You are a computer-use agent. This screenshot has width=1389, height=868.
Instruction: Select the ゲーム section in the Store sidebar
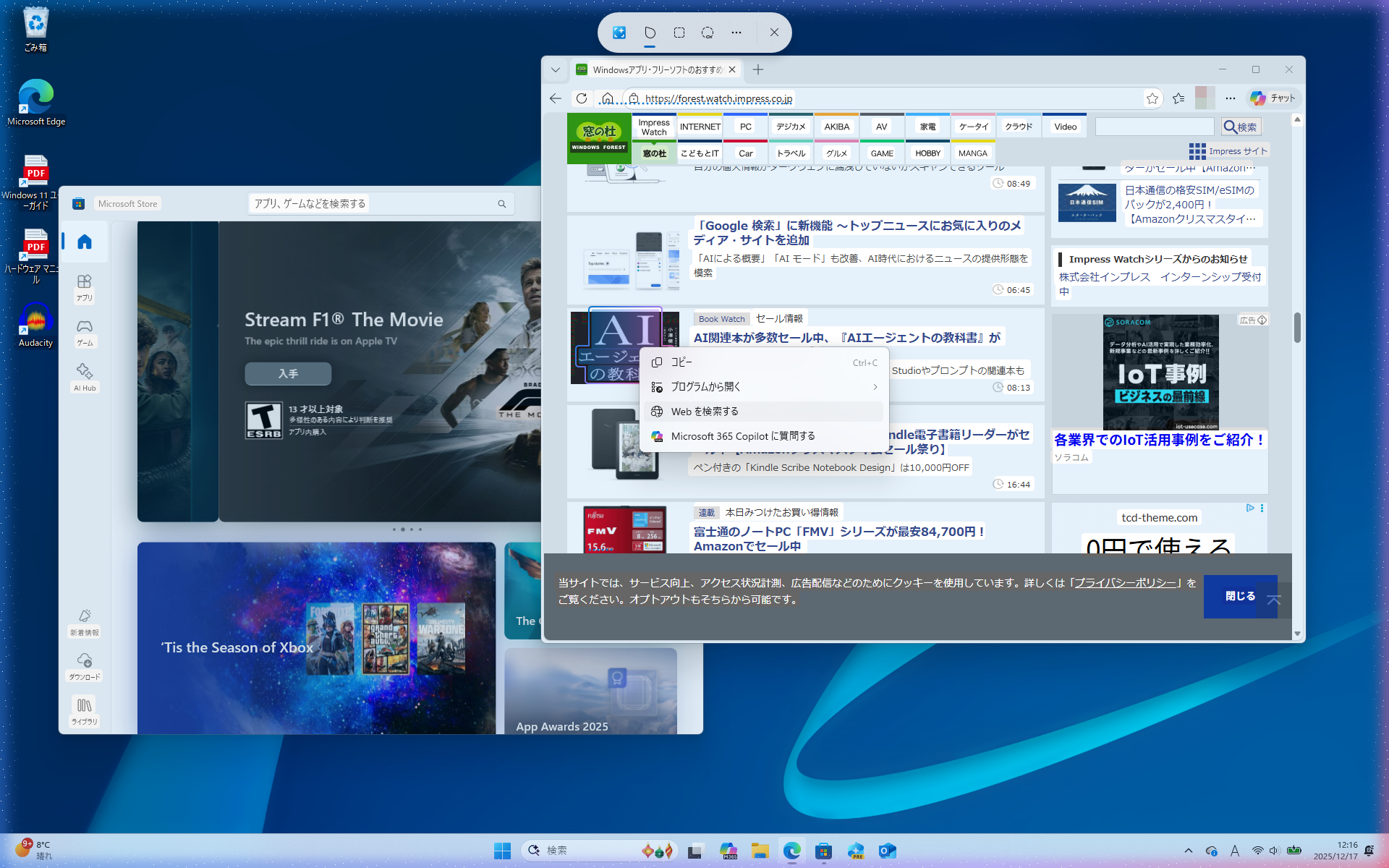(x=84, y=333)
